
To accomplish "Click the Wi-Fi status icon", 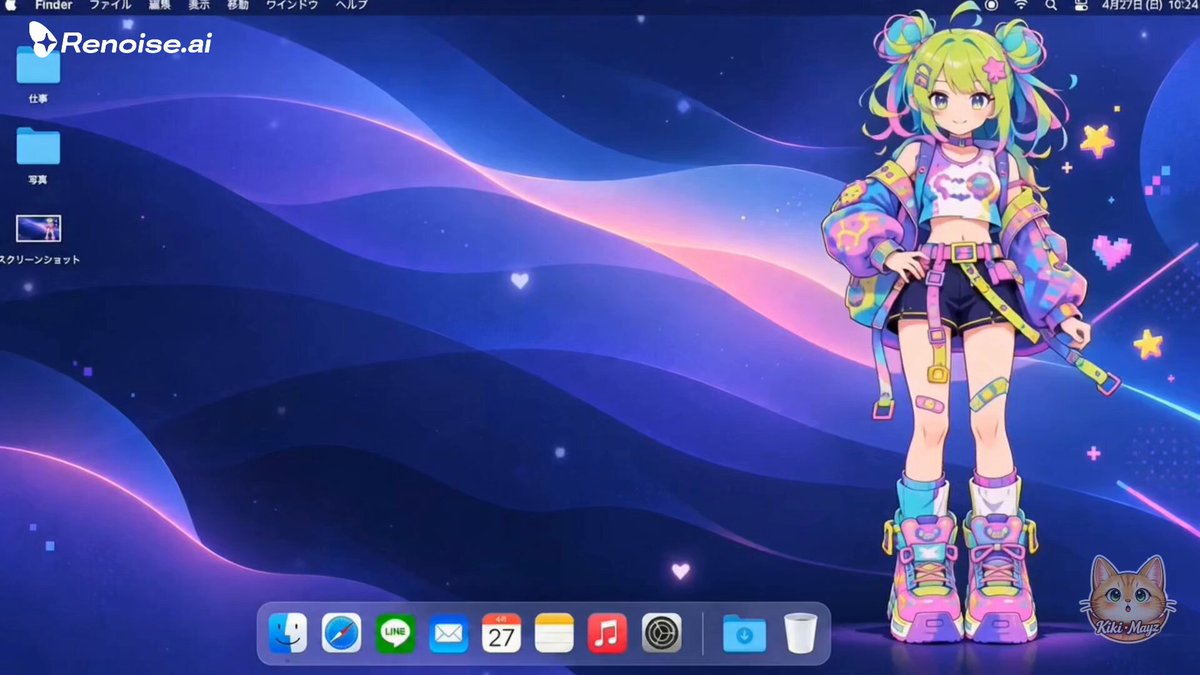I will coord(1021,5).
